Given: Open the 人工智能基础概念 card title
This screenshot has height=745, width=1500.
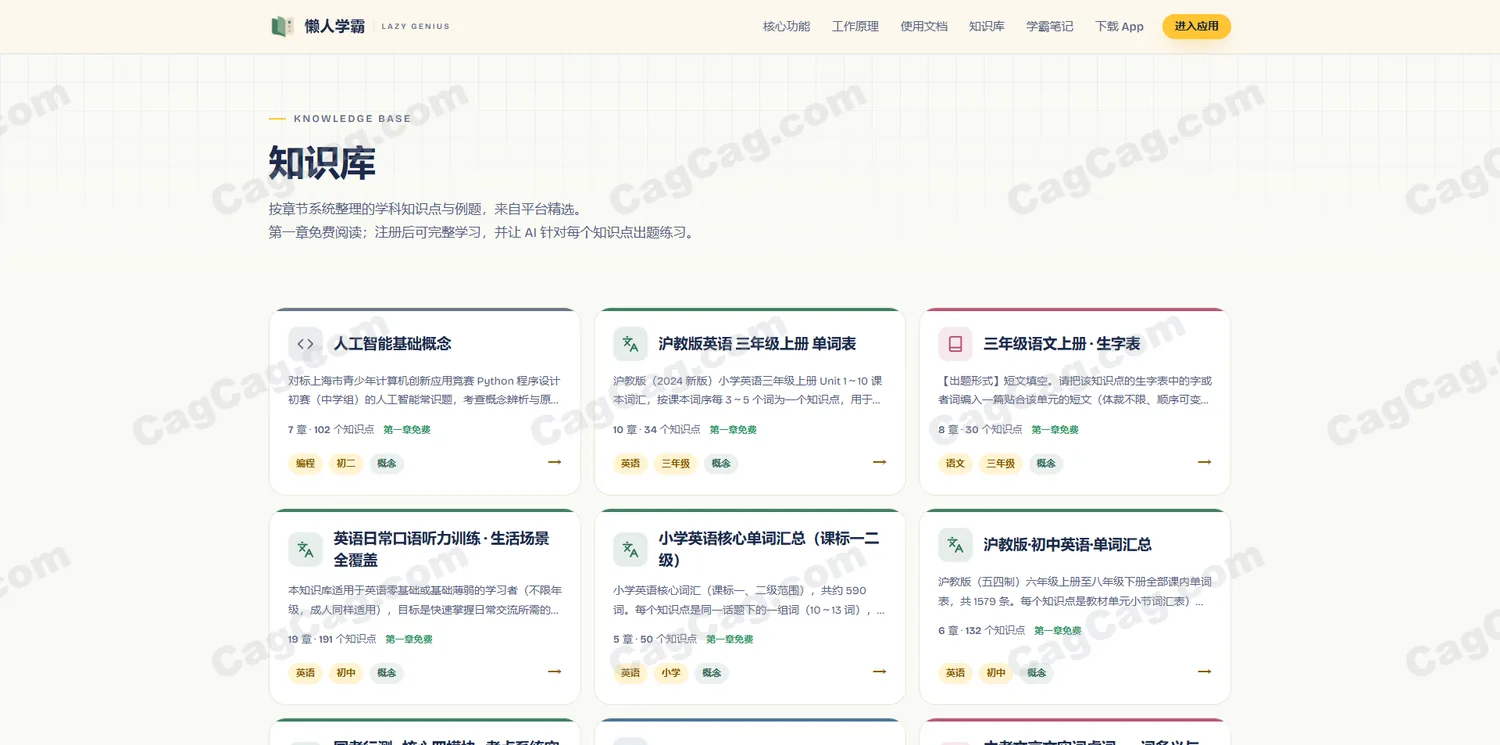Looking at the screenshot, I should pyautogui.click(x=392, y=344).
